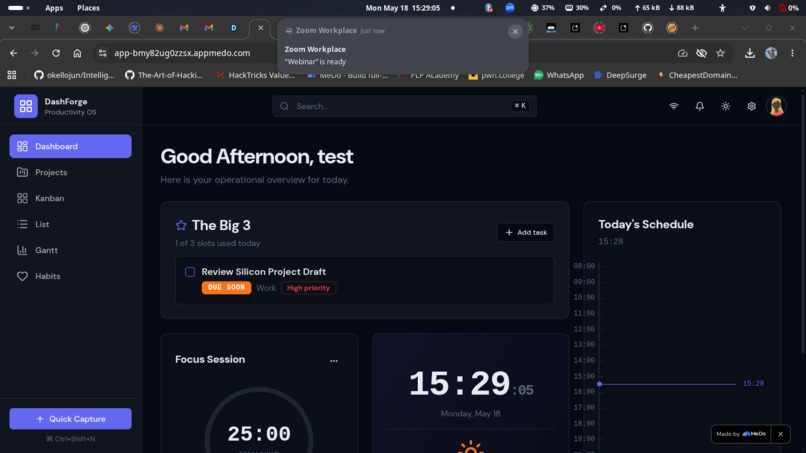The image size is (806, 453).
Task: Click the DashForge logo icon
Action: point(26,106)
